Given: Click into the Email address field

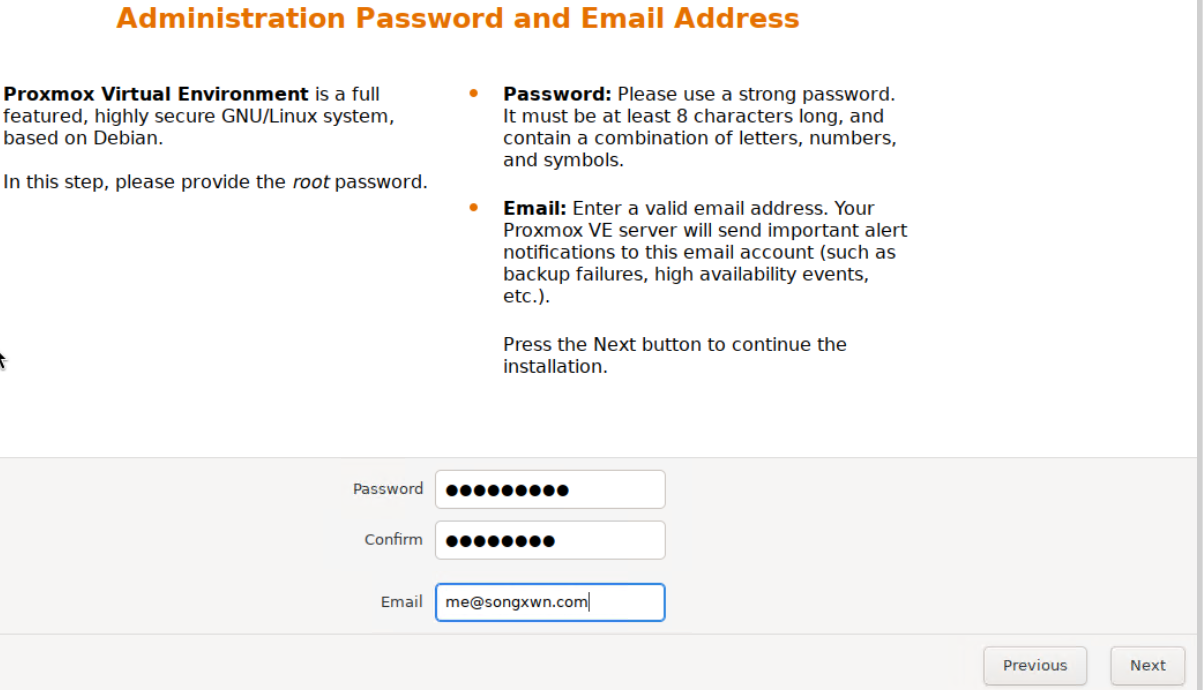Looking at the screenshot, I should click(x=550, y=602).
